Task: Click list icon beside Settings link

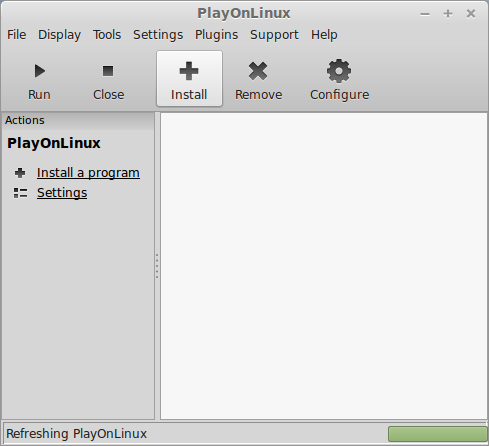Action: coord(20,193)
